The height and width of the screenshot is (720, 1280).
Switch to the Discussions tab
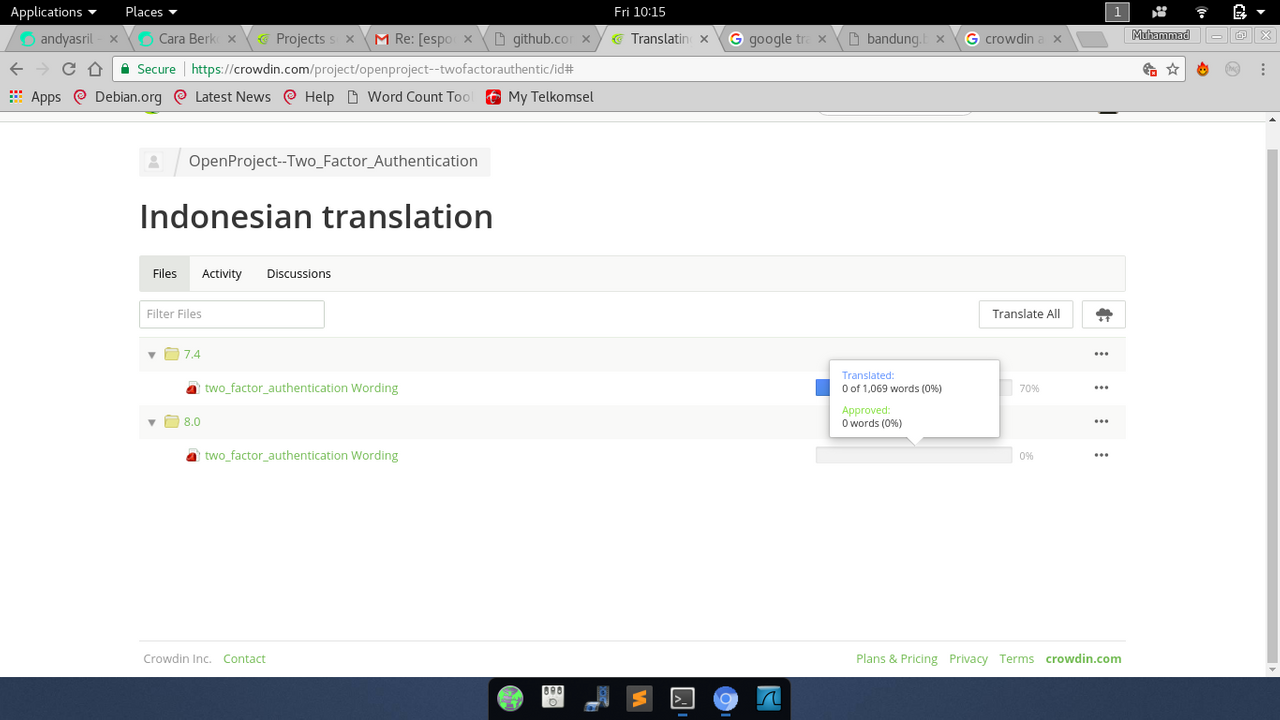coord(299,274)
